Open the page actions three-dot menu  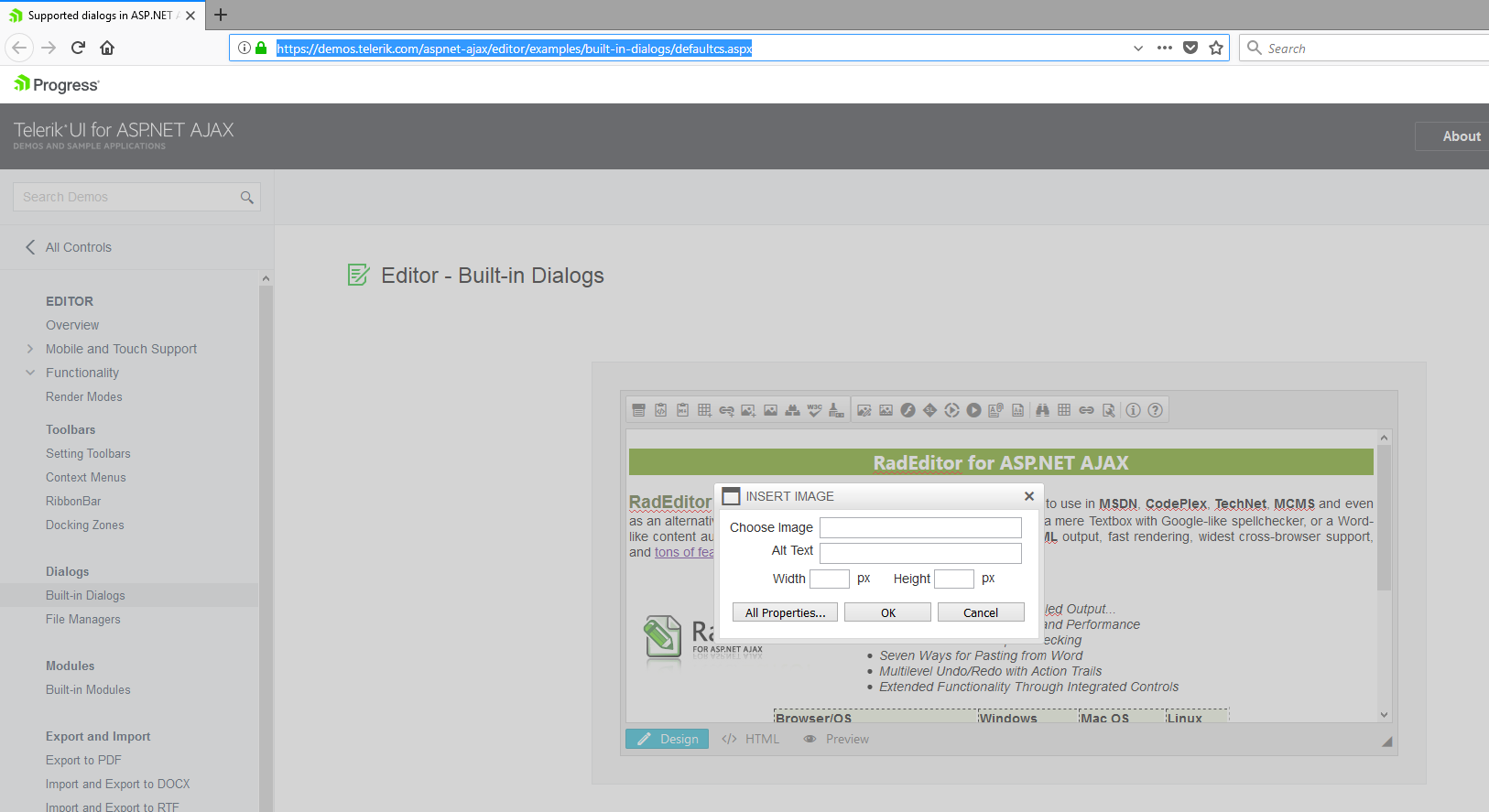pos(1165,48)
